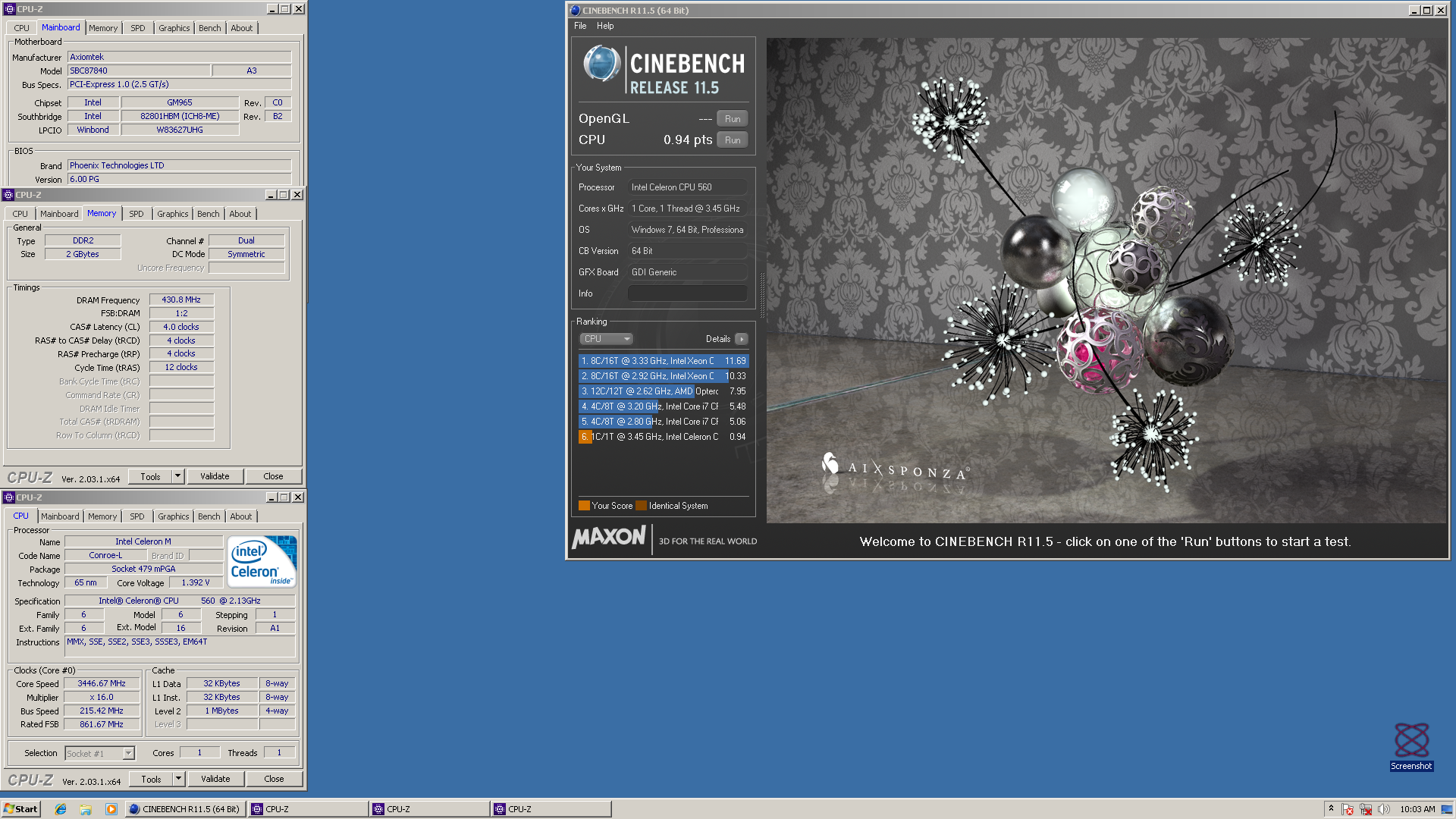
Task: Click the DRAM Frequency 430.8 MHz value
Action: point(181,300)
